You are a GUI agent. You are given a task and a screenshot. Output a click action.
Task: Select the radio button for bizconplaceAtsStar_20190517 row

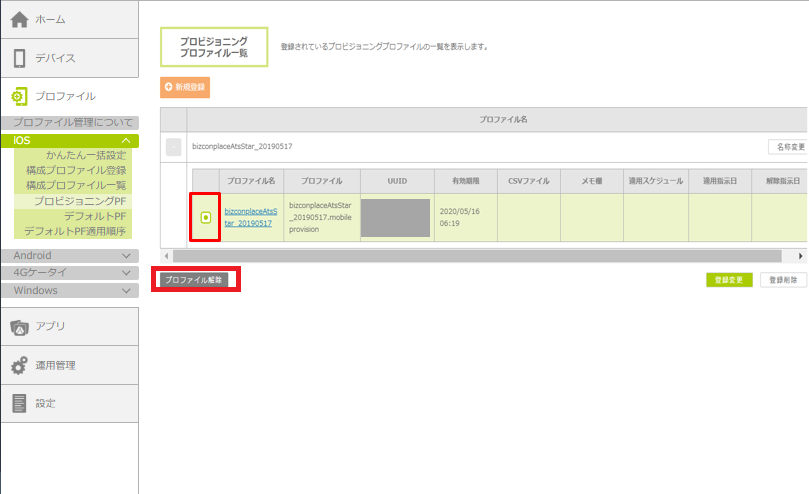(x=205, y=217)
